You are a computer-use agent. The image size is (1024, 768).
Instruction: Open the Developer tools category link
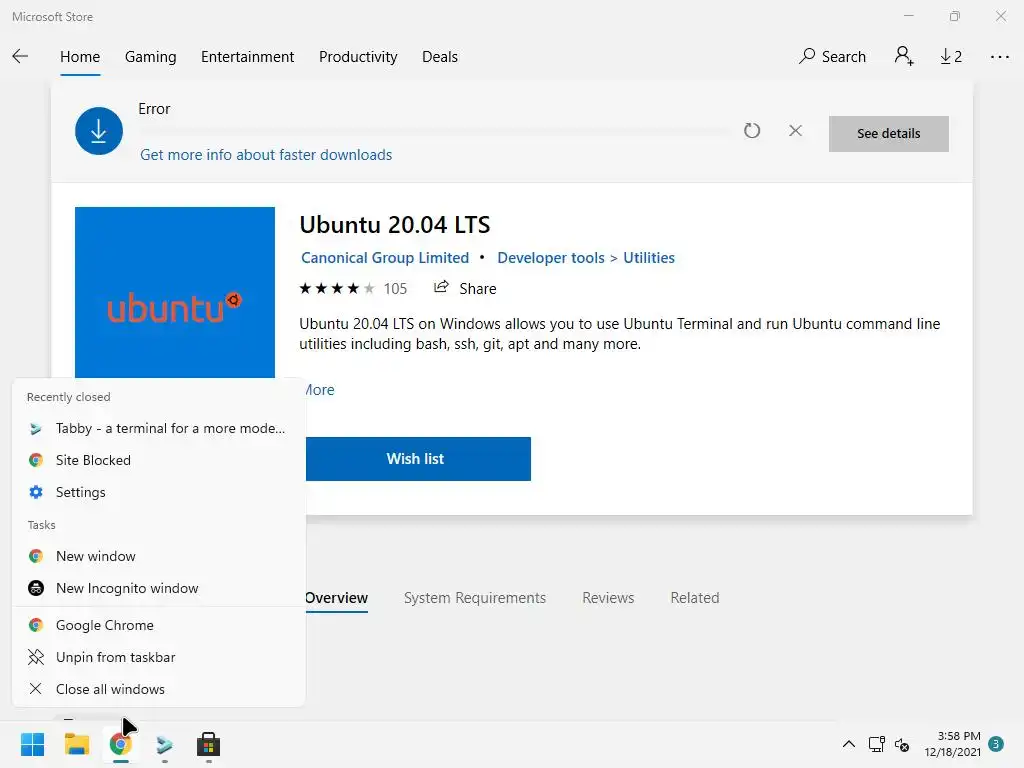(x=551, y=258)
